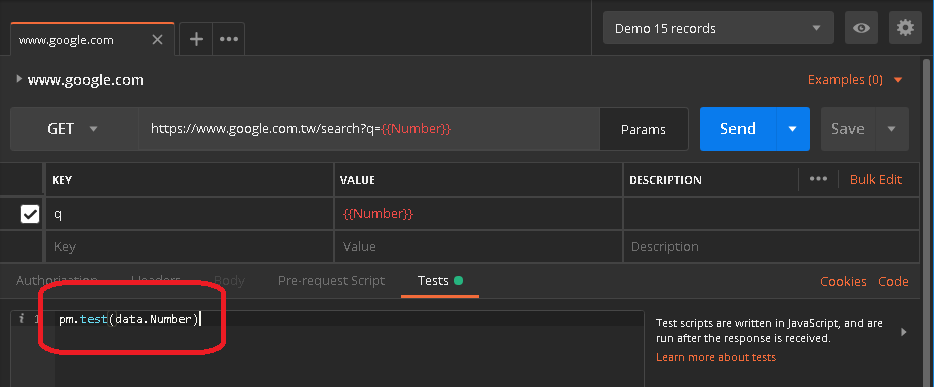Close the www.google.com request tab
Screen dimensions: 934x387
pyautogui.click(x=157, y=40)
